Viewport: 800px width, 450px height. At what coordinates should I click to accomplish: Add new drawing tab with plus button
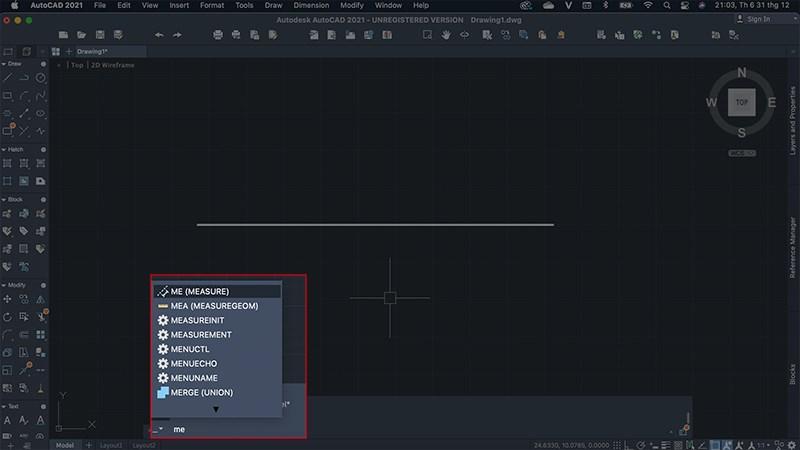coord(68,52)
